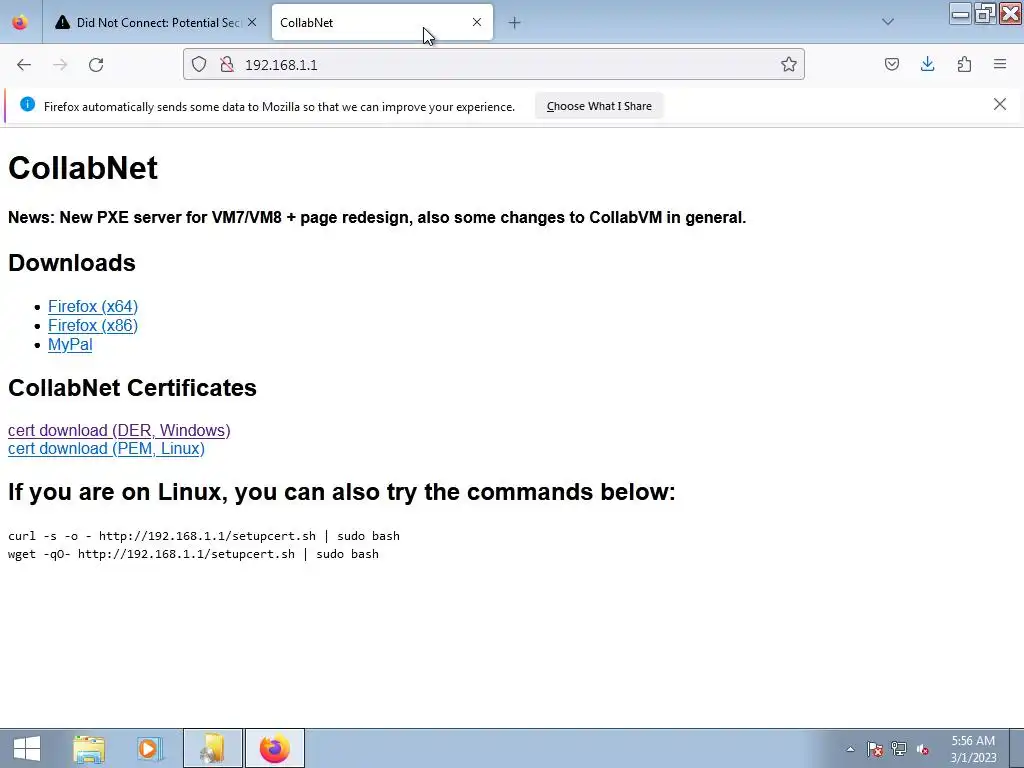This screenshot has height=768, width=1024.
Task: Click the curl setupcert.sh command text
Action: (x=204, y=536)
